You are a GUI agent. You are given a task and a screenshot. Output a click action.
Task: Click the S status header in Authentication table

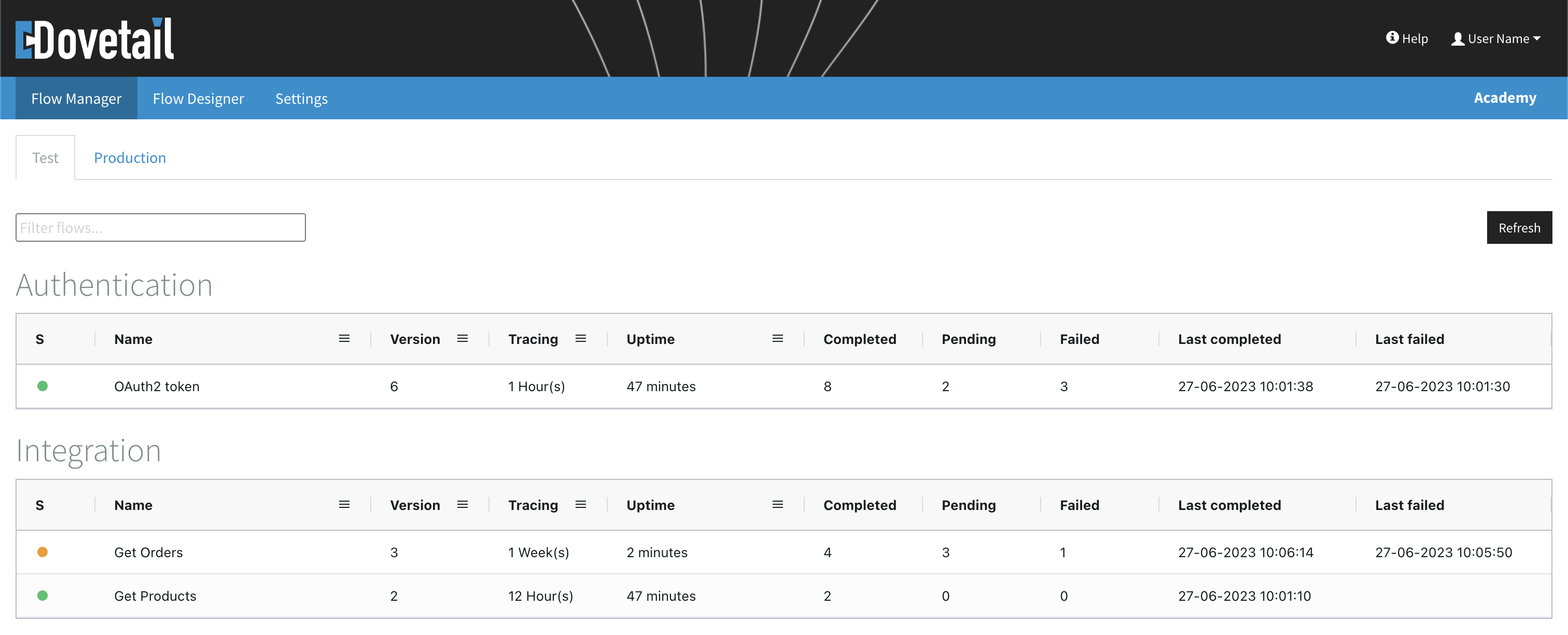click(39, 339)
